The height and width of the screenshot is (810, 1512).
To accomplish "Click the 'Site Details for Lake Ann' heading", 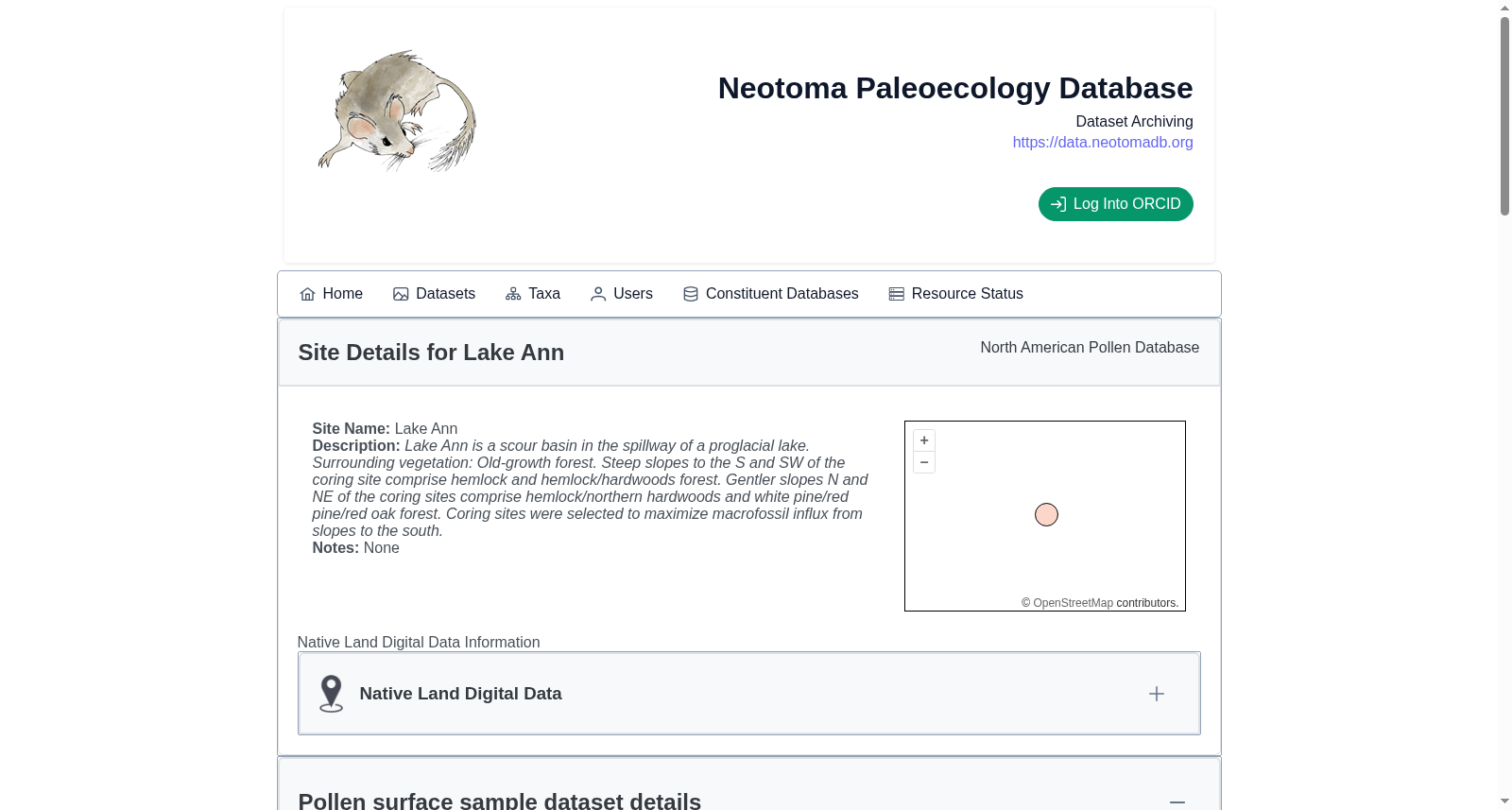I will coord(431,353).
